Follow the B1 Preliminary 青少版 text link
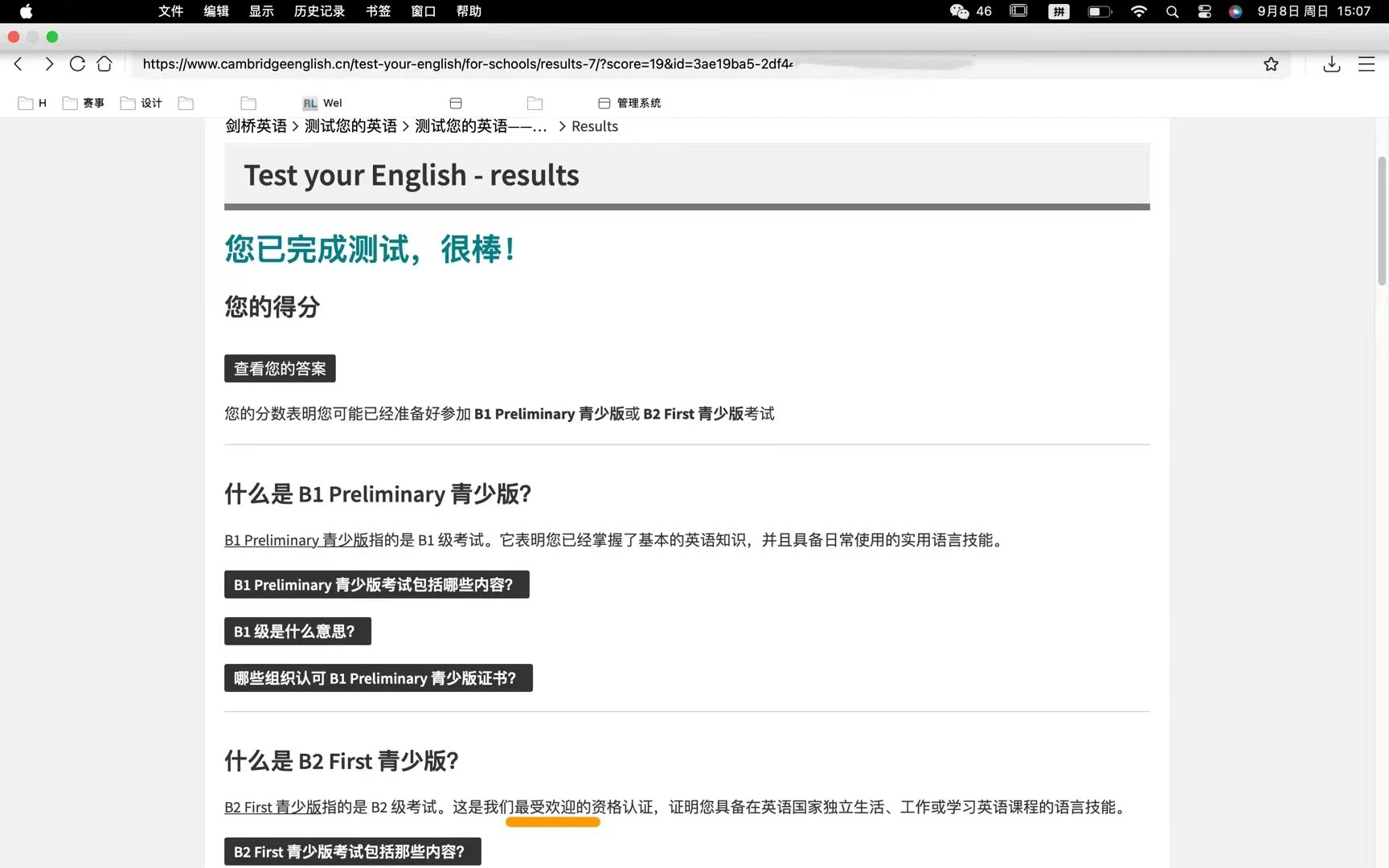Screen dimensions: 1389x868 pyautogui.click(x=296, y=540)
